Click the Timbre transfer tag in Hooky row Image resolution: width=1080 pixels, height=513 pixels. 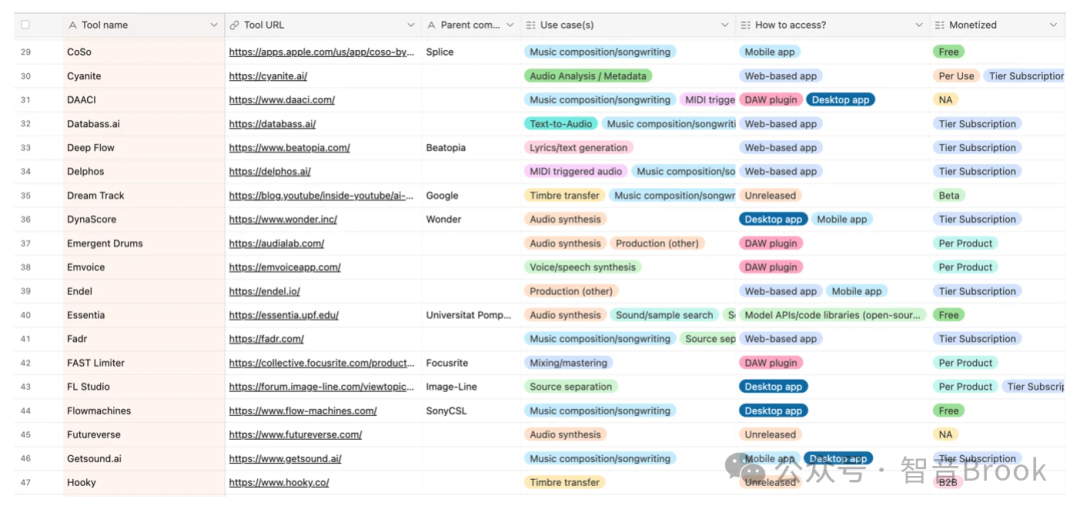565,483
